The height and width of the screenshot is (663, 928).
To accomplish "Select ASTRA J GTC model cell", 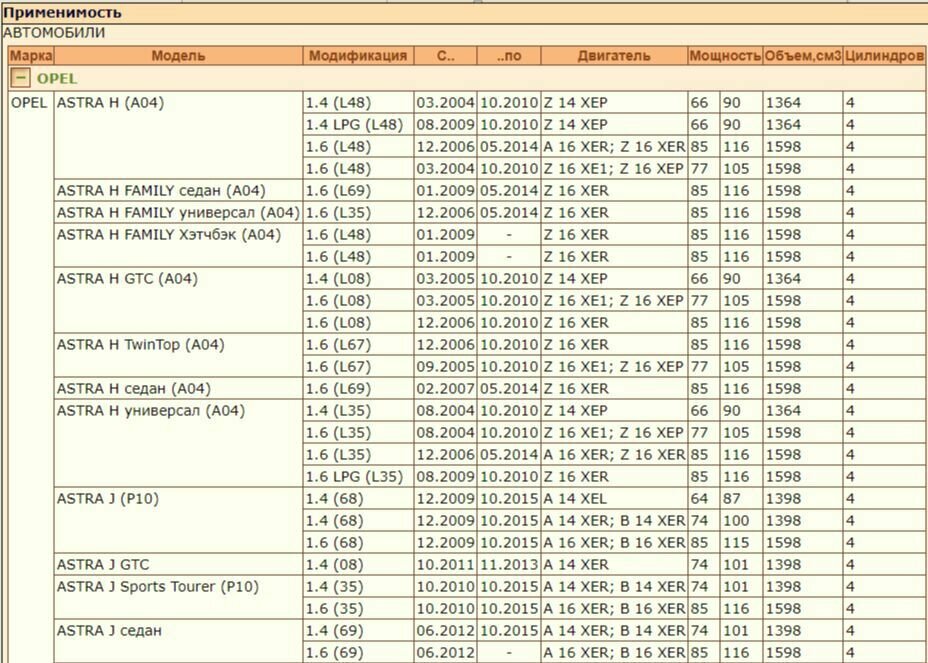I will pos(178,565).
